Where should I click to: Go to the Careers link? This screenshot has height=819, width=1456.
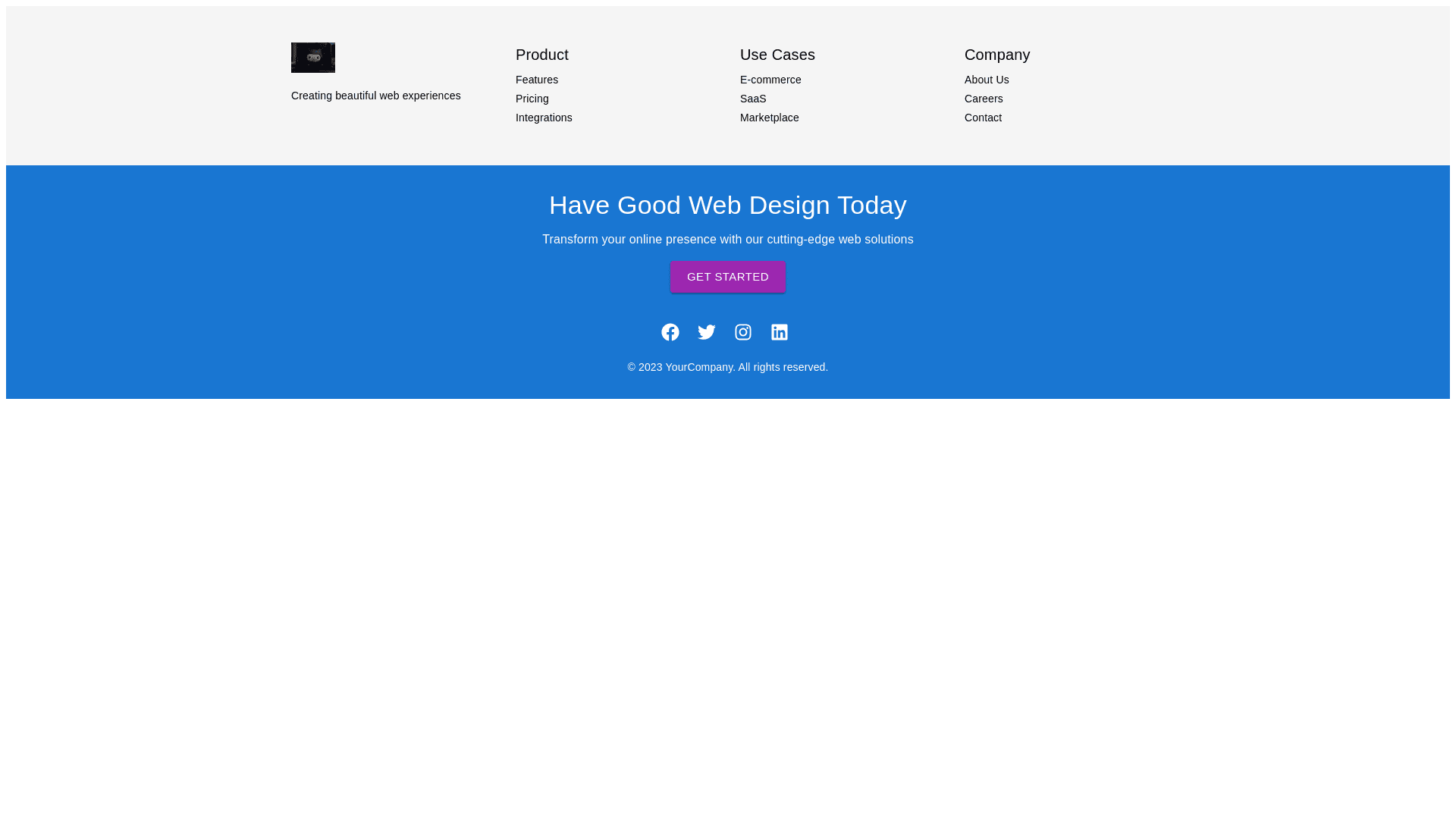984,99
